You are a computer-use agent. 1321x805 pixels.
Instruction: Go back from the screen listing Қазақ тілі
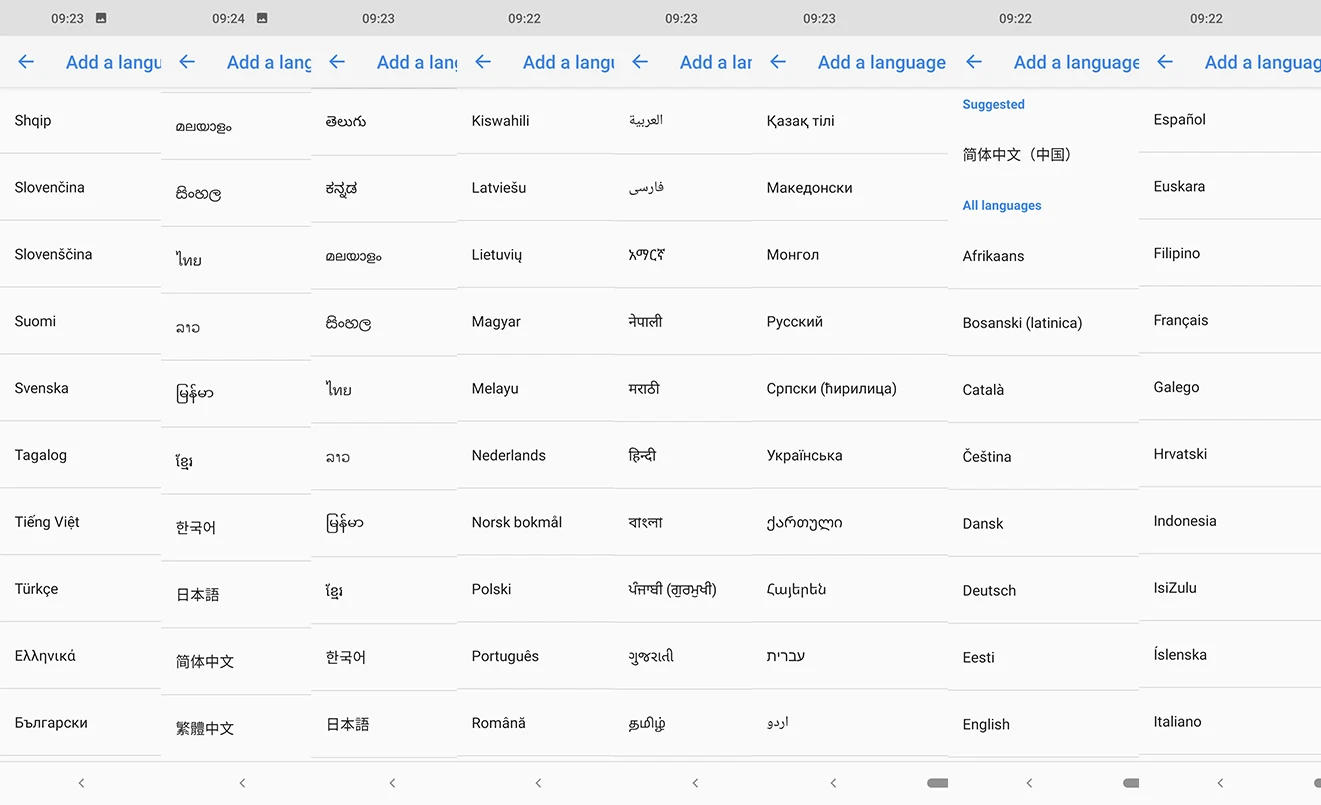778,62
